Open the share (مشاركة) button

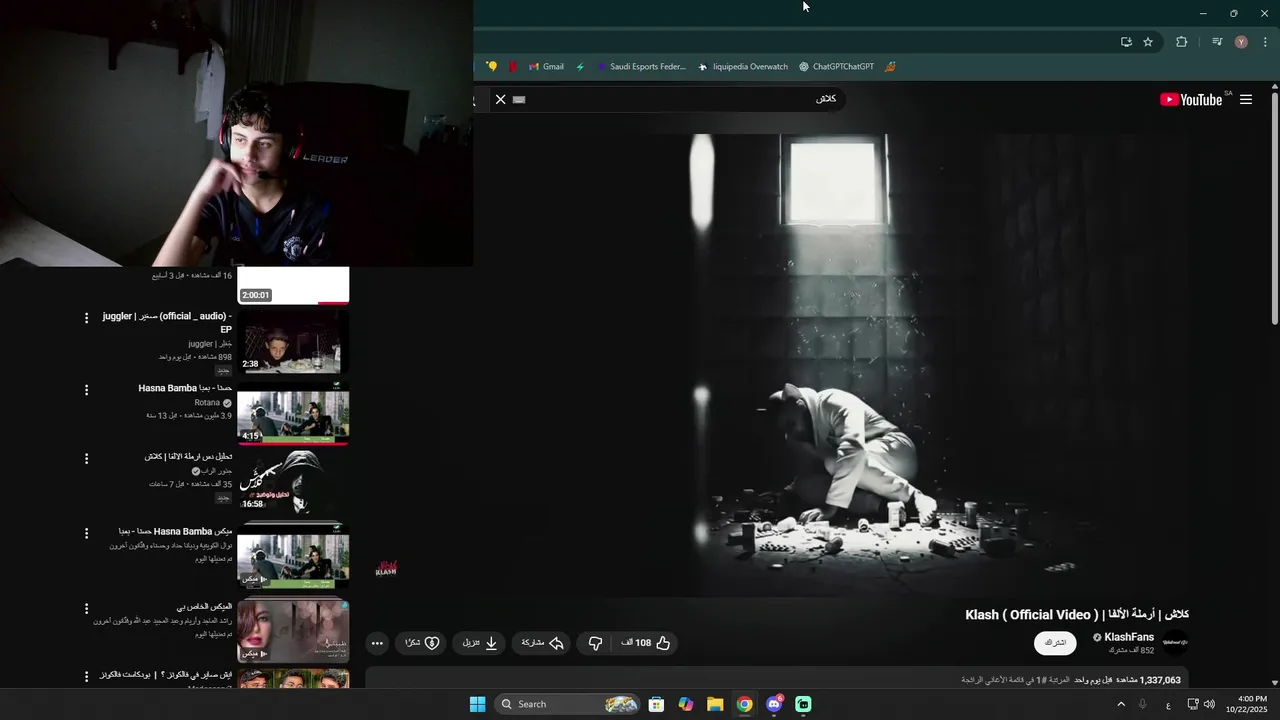coord(543,643)
